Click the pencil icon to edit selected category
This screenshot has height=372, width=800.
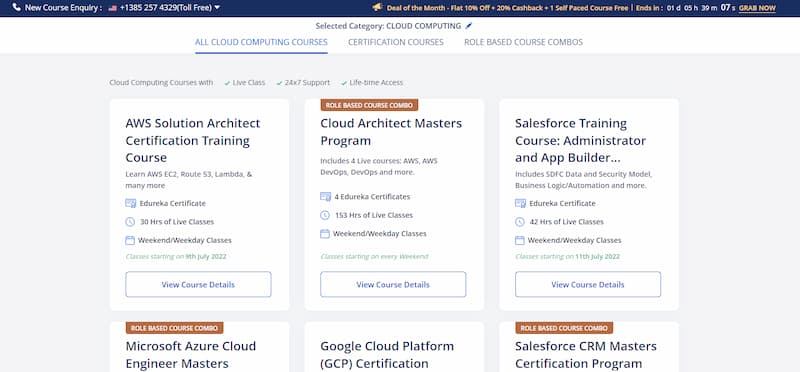tap(469, 26)
